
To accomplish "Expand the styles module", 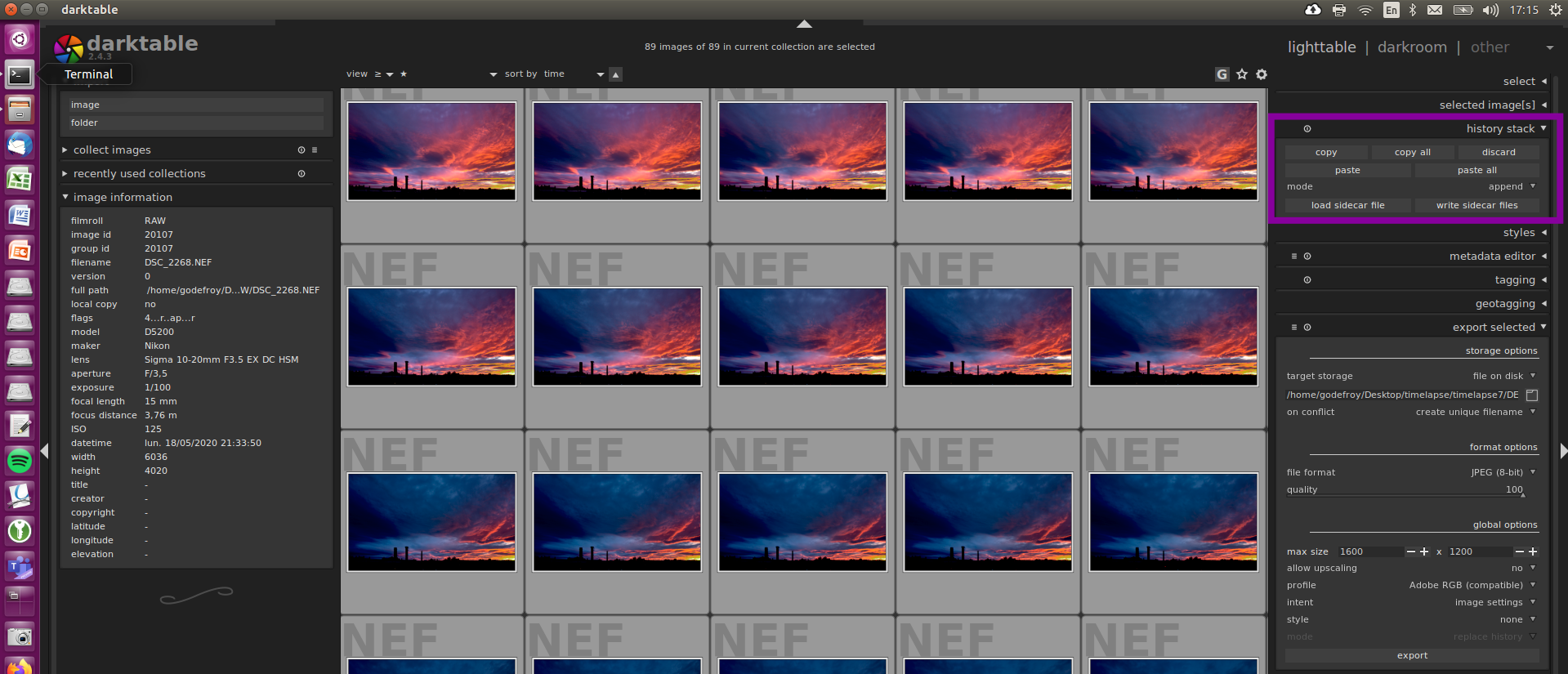I will click(1524, 233).
